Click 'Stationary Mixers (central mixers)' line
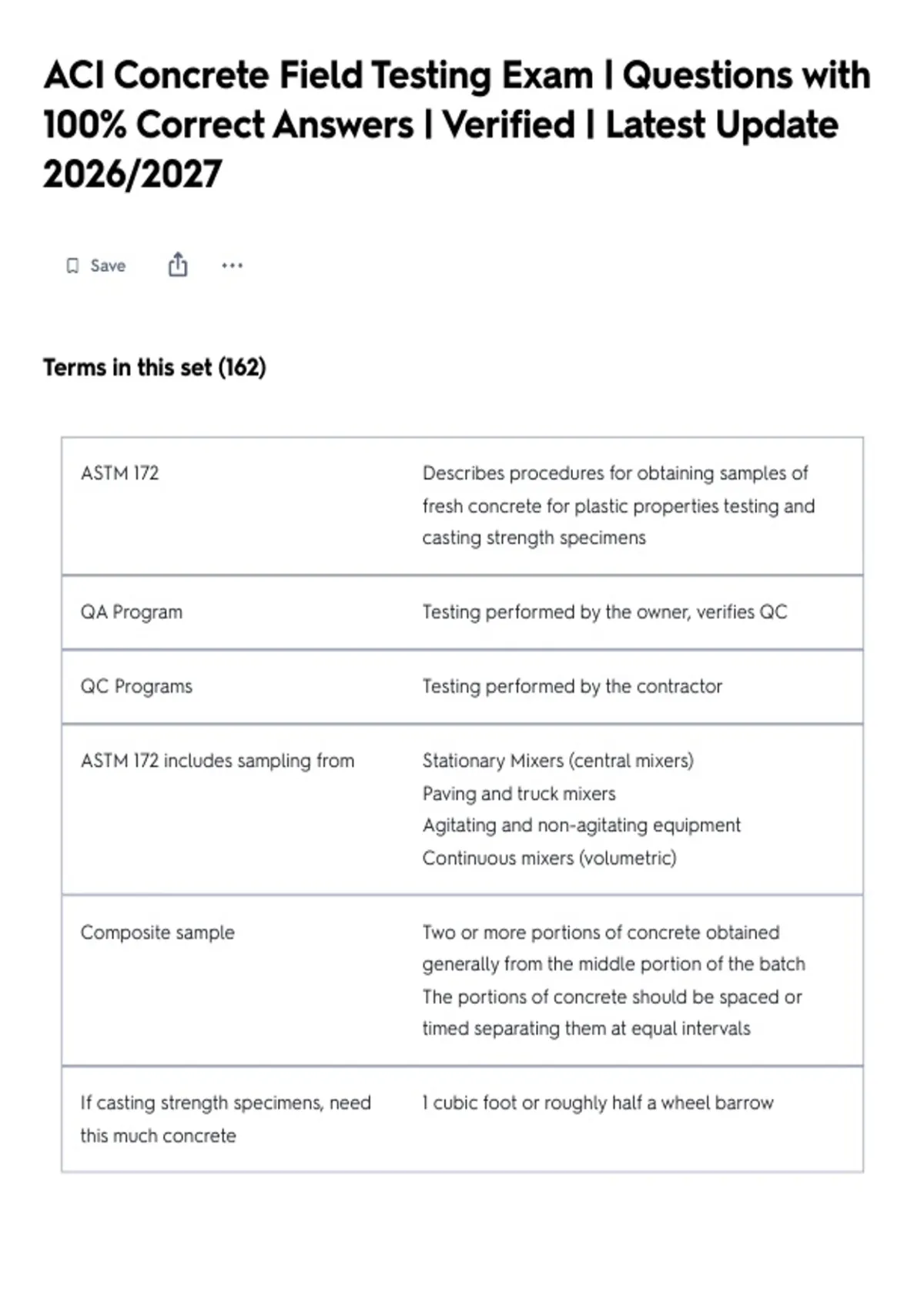Image resolution: width=924 pixels, height=1309 pixels. pyautogui.click(x=557, y=761)
